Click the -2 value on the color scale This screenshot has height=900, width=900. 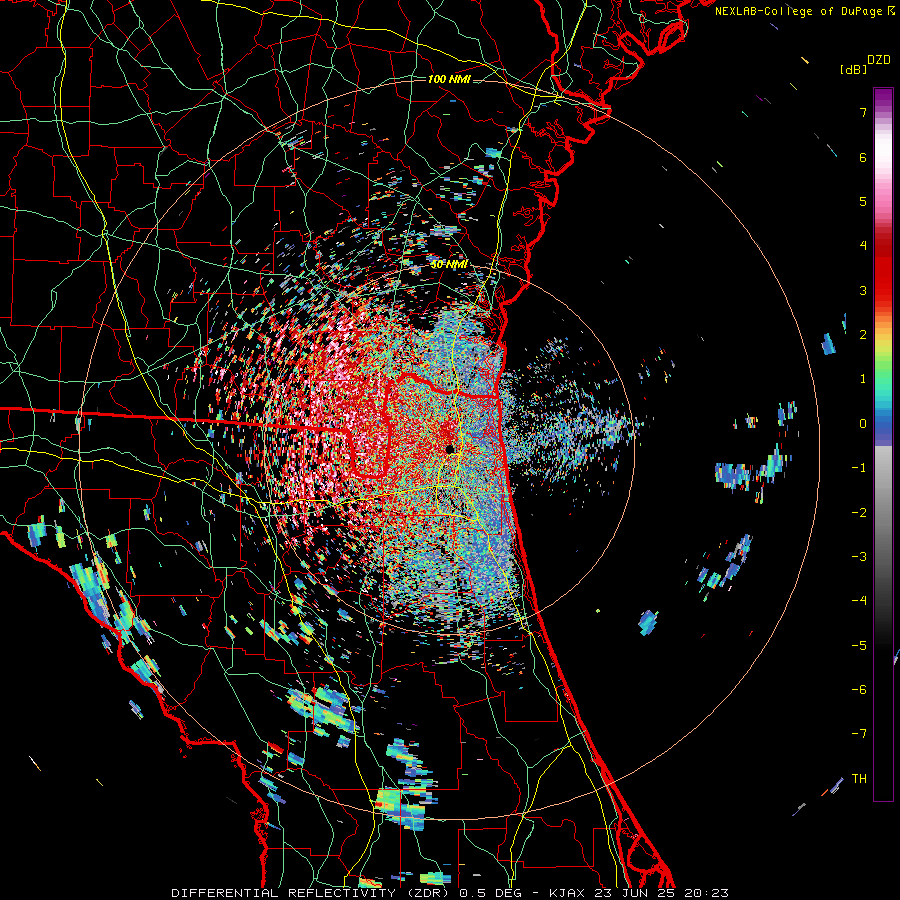pyautogui.click(x=859, y=512)
